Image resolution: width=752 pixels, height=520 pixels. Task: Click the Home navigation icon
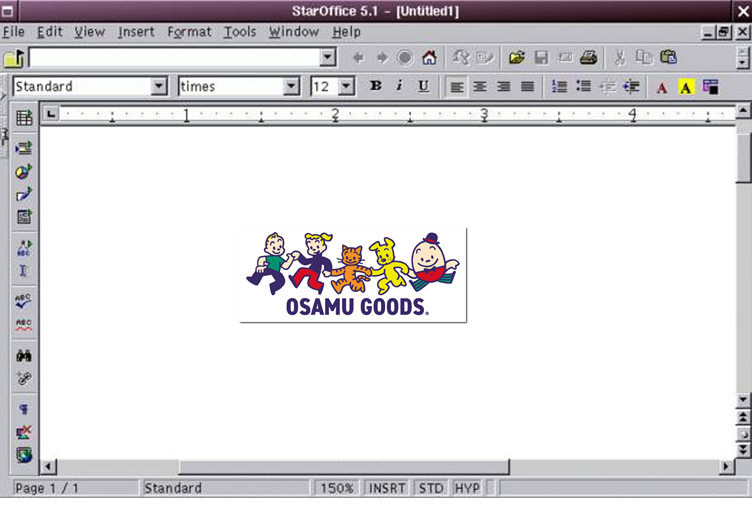[429, 58]
